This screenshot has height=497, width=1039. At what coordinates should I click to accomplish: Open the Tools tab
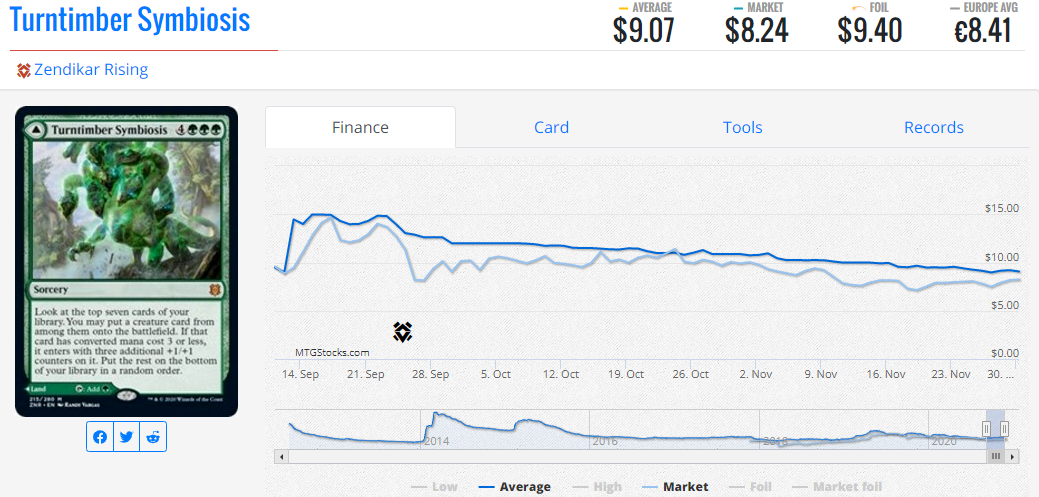[x=742, y=127]
